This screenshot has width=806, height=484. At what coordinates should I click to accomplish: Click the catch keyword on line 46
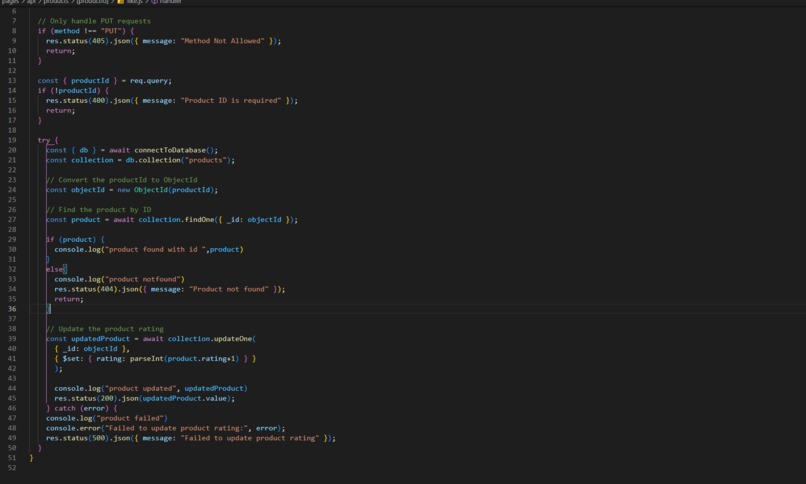pos(65,408)
